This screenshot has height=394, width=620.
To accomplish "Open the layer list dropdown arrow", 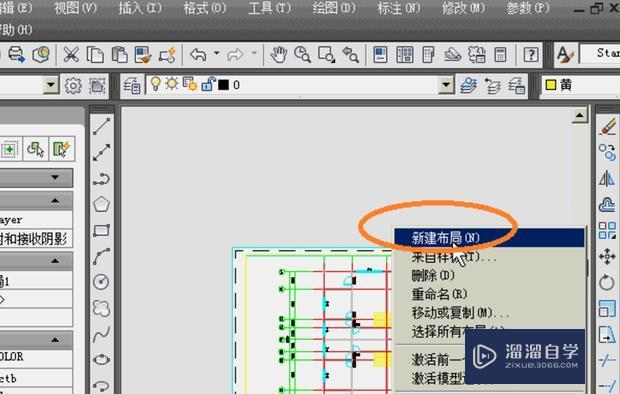I will (446, 85).
